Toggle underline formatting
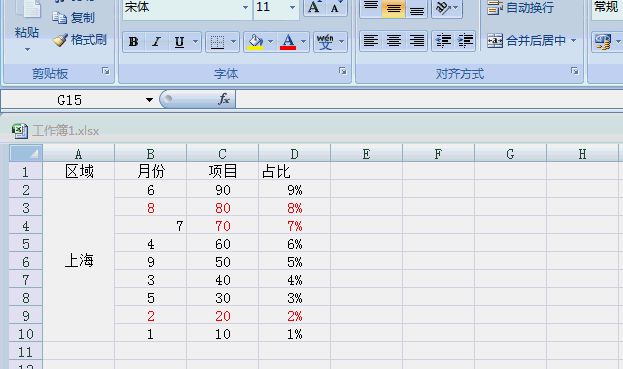 coord(179,42)
